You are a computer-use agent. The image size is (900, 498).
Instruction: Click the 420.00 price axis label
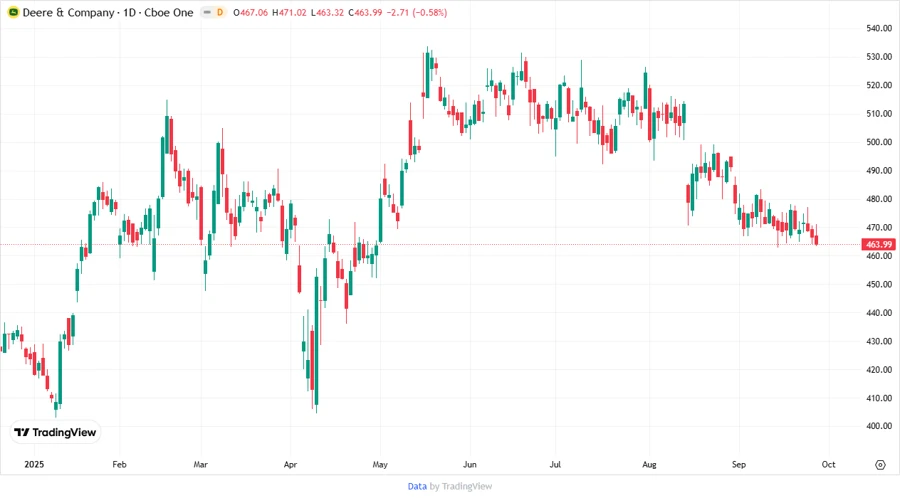click(x=879, y=369)
